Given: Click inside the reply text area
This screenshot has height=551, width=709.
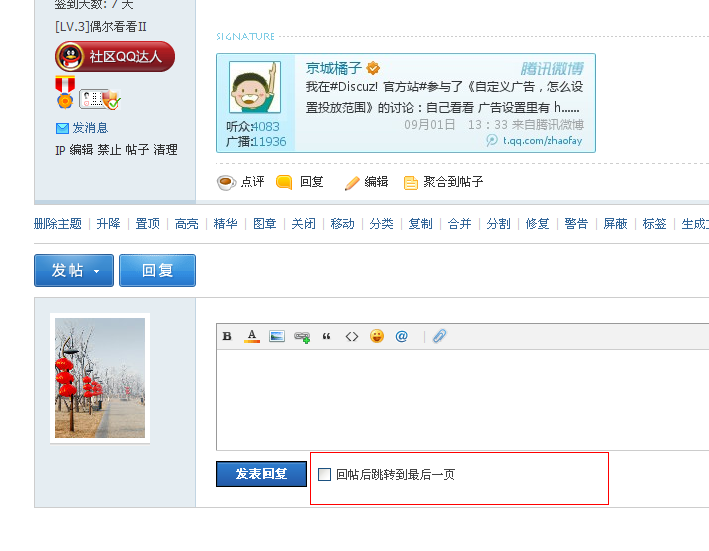Looking at the screenshot, I should (x=463, y=400).
